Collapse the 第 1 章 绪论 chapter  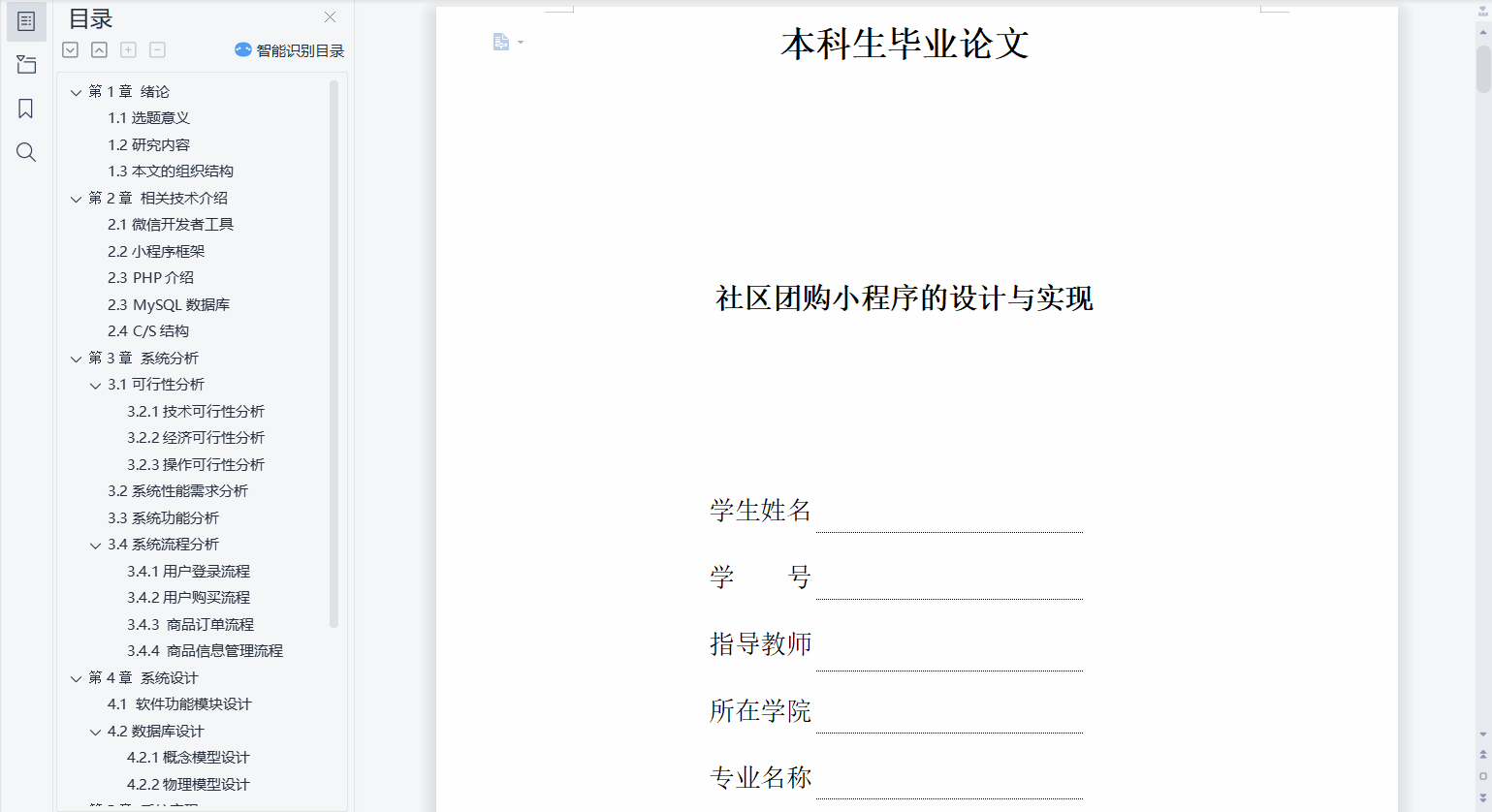point(77,92)
